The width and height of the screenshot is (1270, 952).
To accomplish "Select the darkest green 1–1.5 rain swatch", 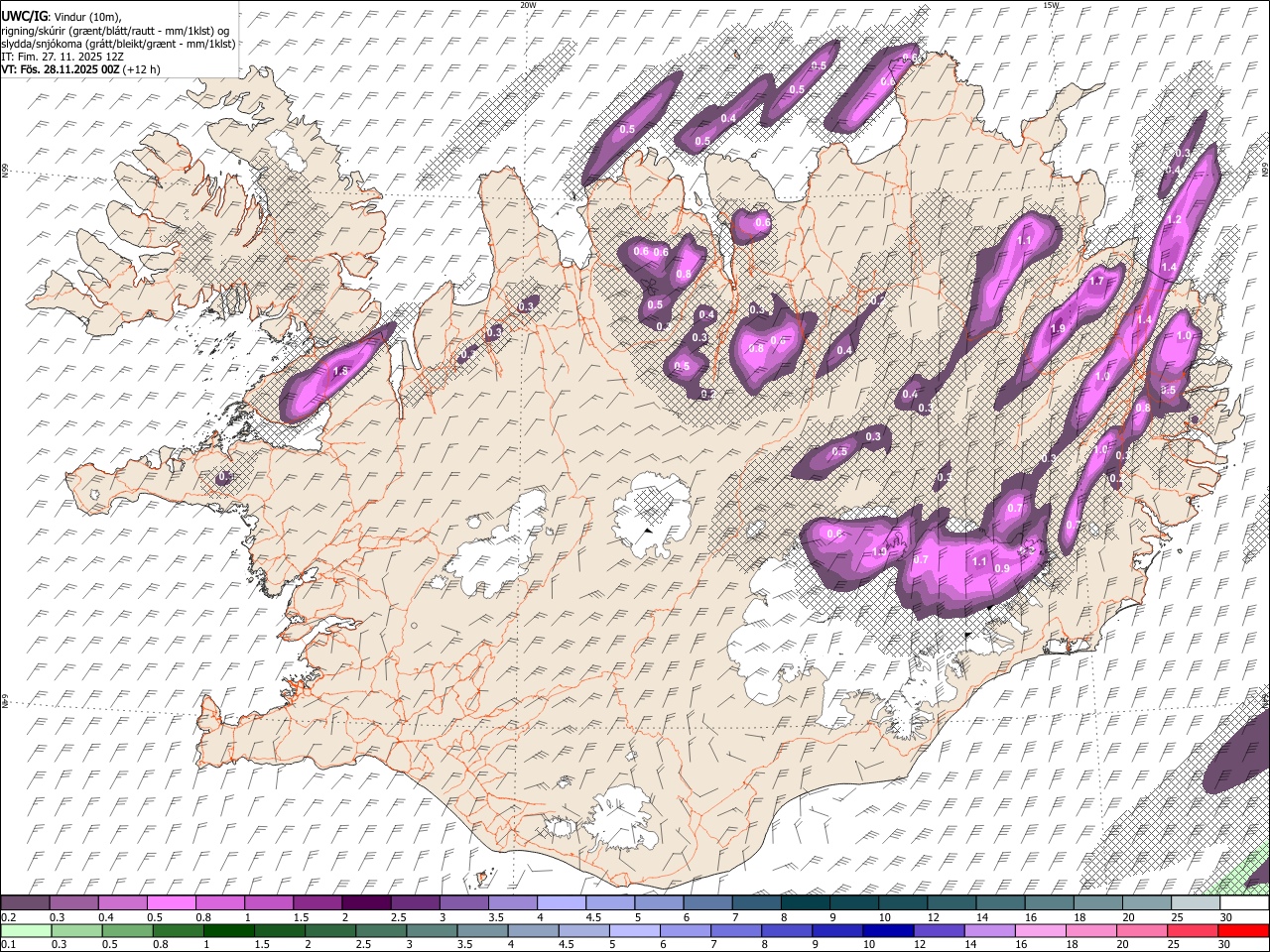I will (x=230, y=930).
